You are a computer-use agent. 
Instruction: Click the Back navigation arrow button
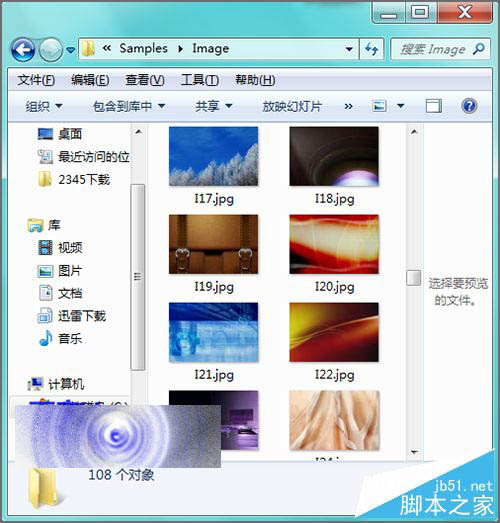point(23,50)
